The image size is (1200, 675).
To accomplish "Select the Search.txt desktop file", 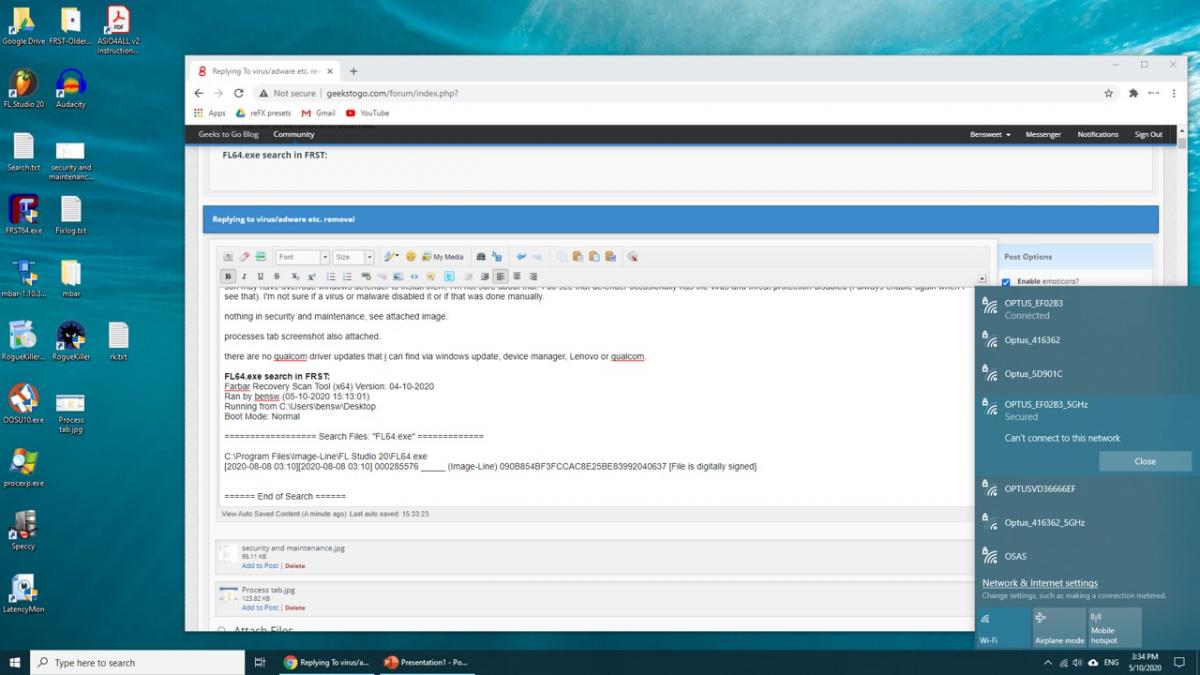I will point(23,152).
